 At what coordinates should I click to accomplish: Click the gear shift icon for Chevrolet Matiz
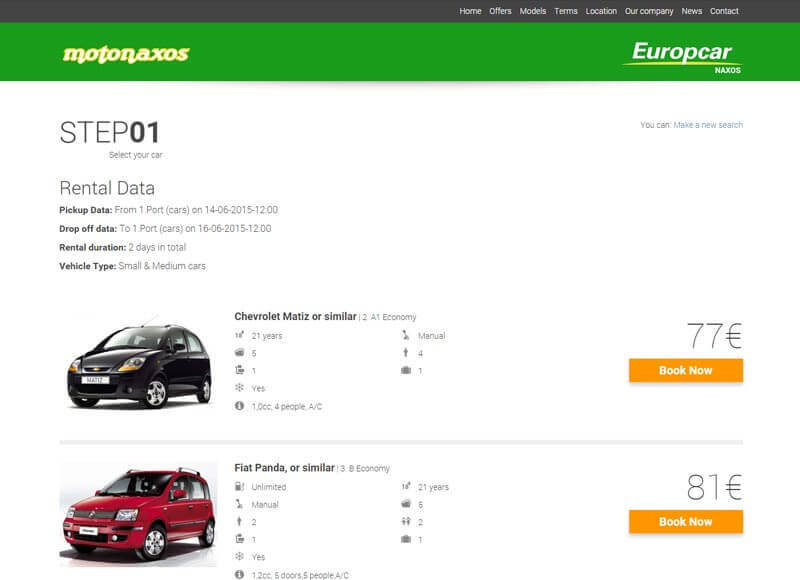(x=406, y=335)
